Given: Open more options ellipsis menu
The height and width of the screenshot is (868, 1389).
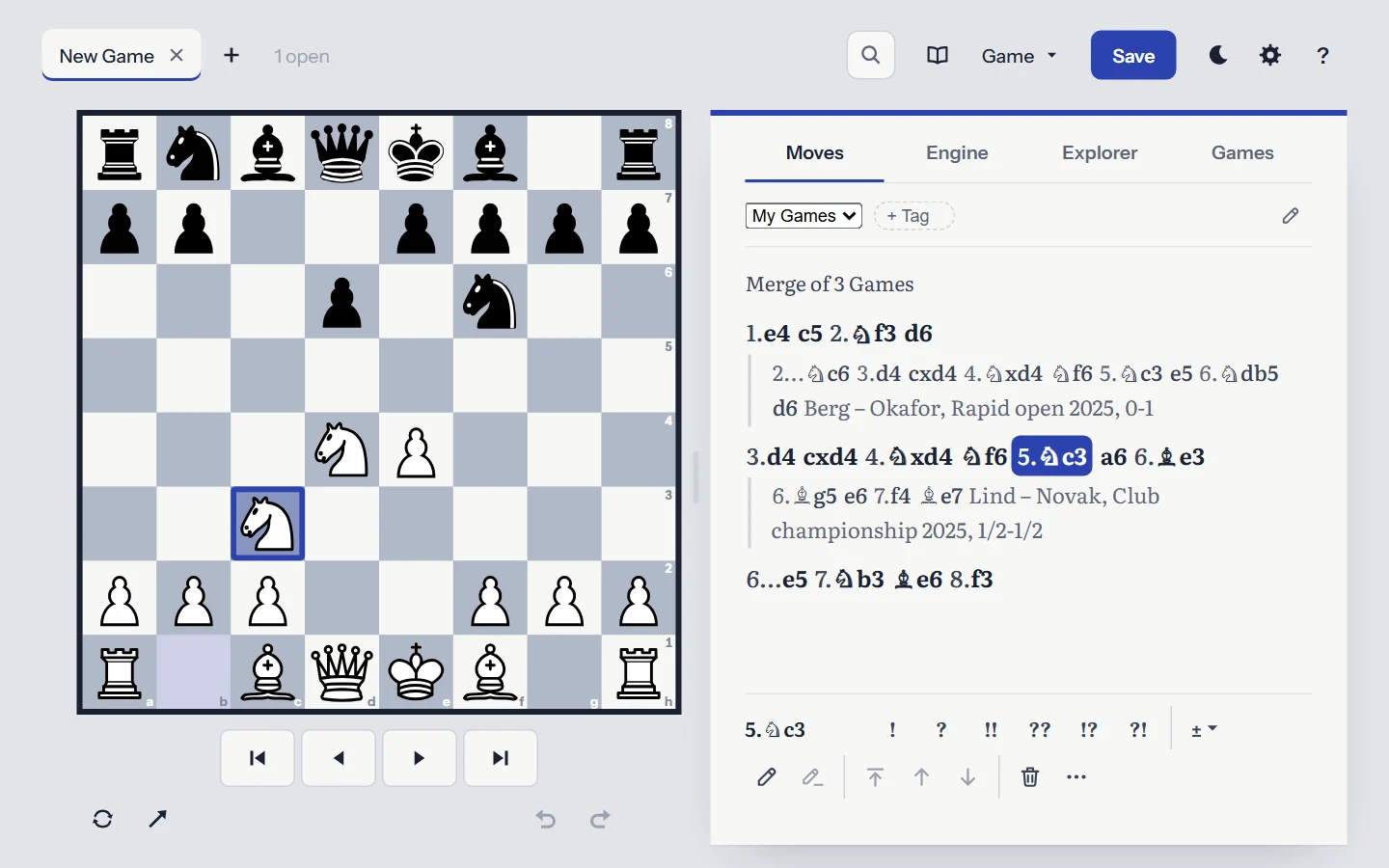Looking at the screenshot, I should coord(1076,776).
